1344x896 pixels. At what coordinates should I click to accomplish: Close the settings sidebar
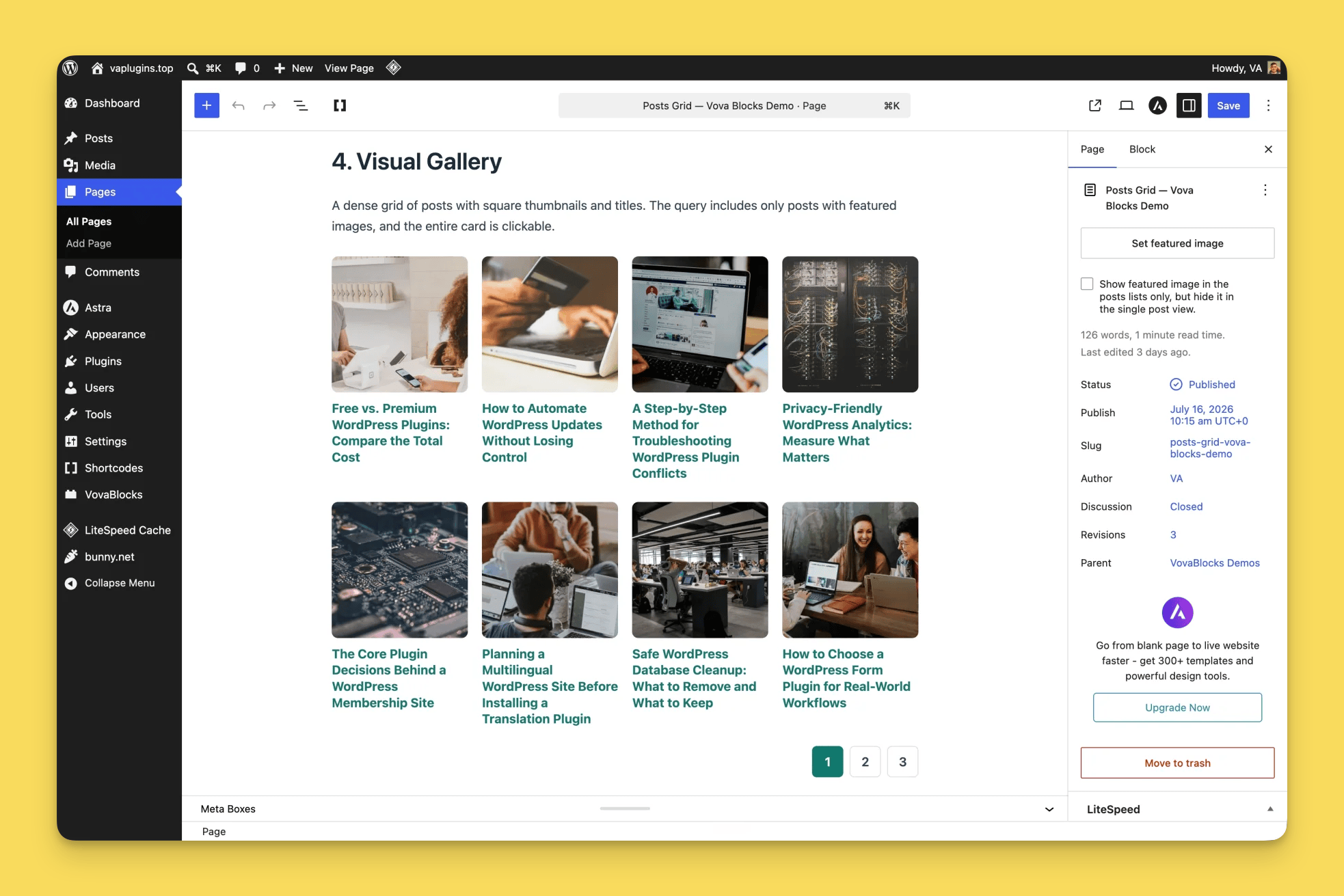pos(1268,149)
